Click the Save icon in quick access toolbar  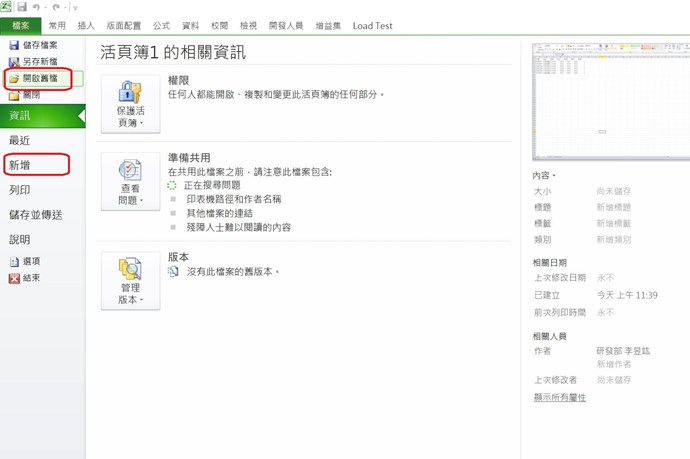(x=22, y=7)
